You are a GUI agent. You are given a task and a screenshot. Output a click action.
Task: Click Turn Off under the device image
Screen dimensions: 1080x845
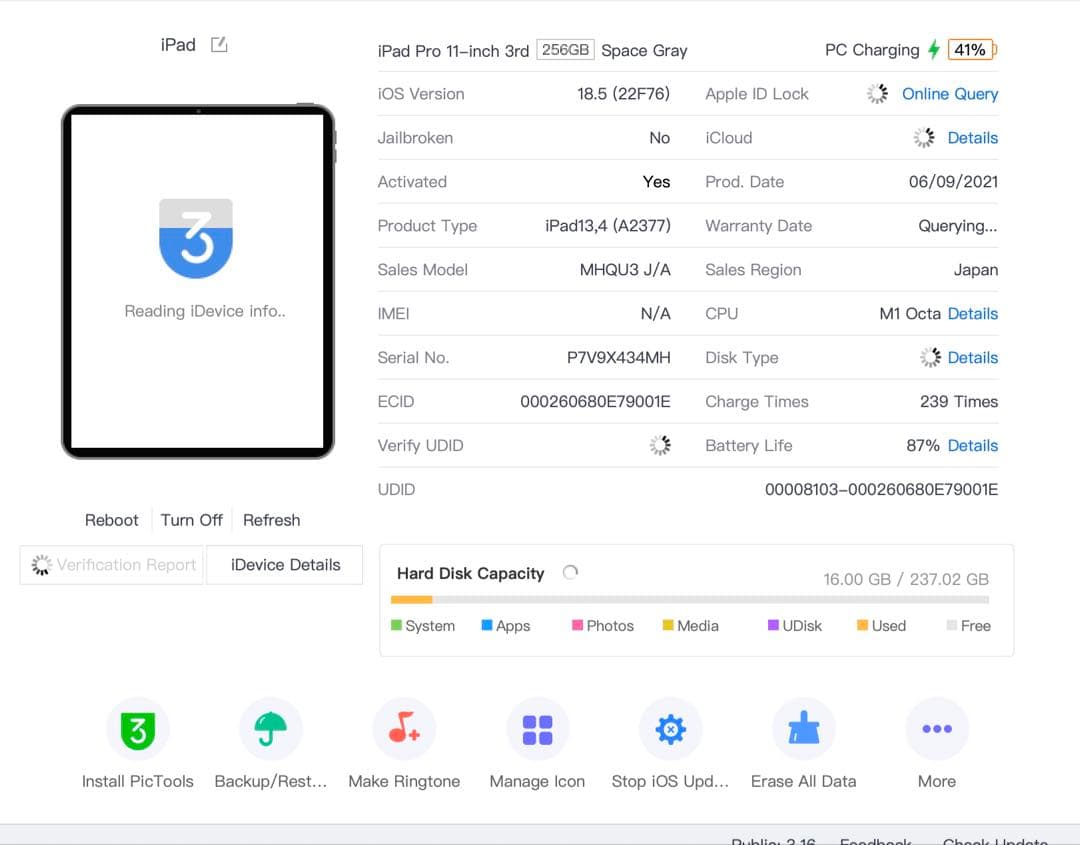191,520
